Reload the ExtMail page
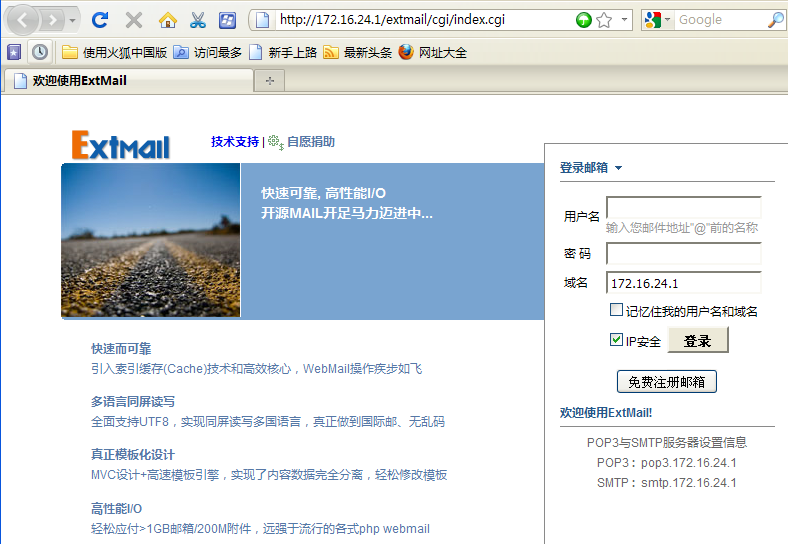 tap(100, 20)
